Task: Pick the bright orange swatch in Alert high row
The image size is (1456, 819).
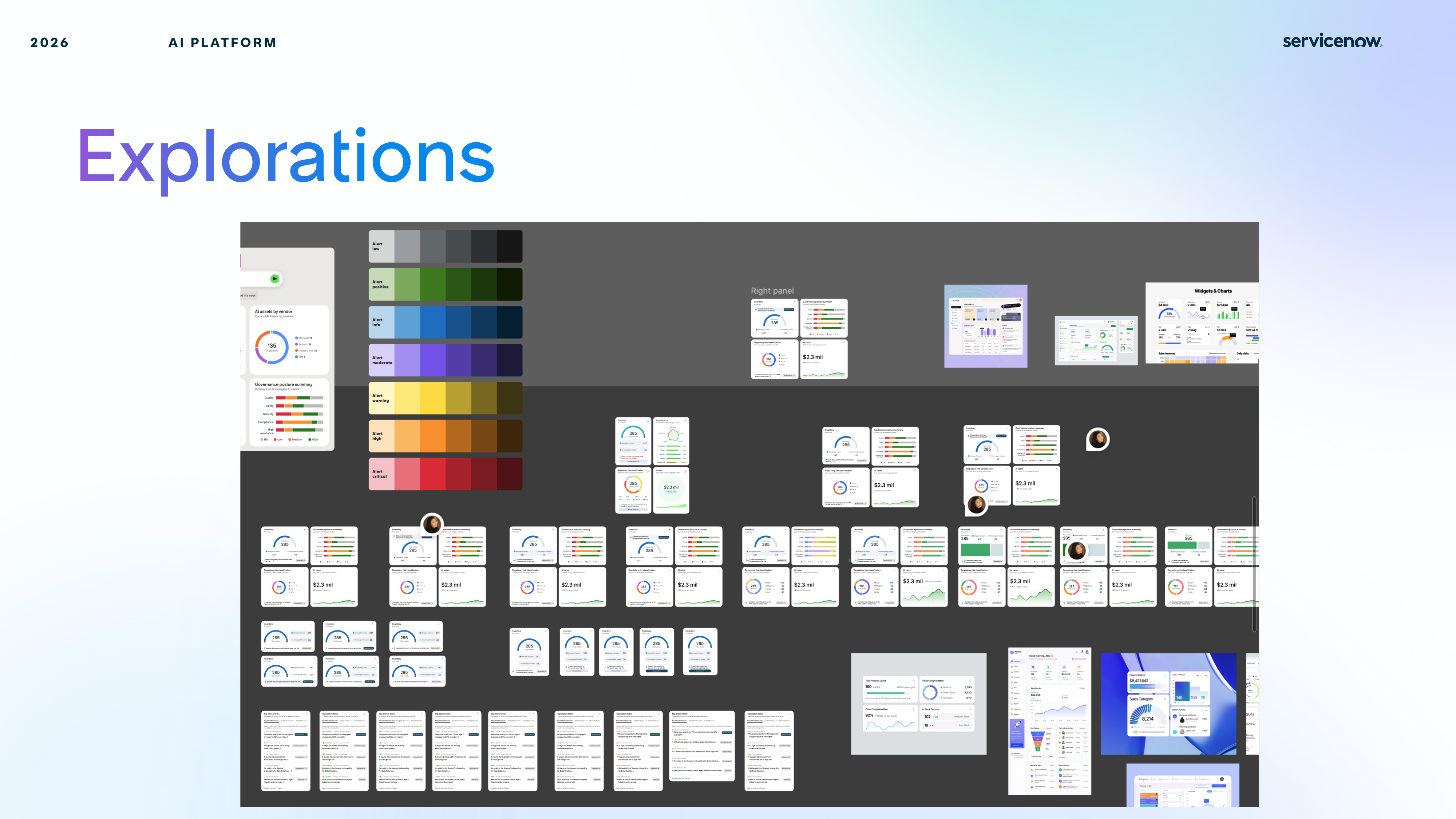Action: pos(433,436)
